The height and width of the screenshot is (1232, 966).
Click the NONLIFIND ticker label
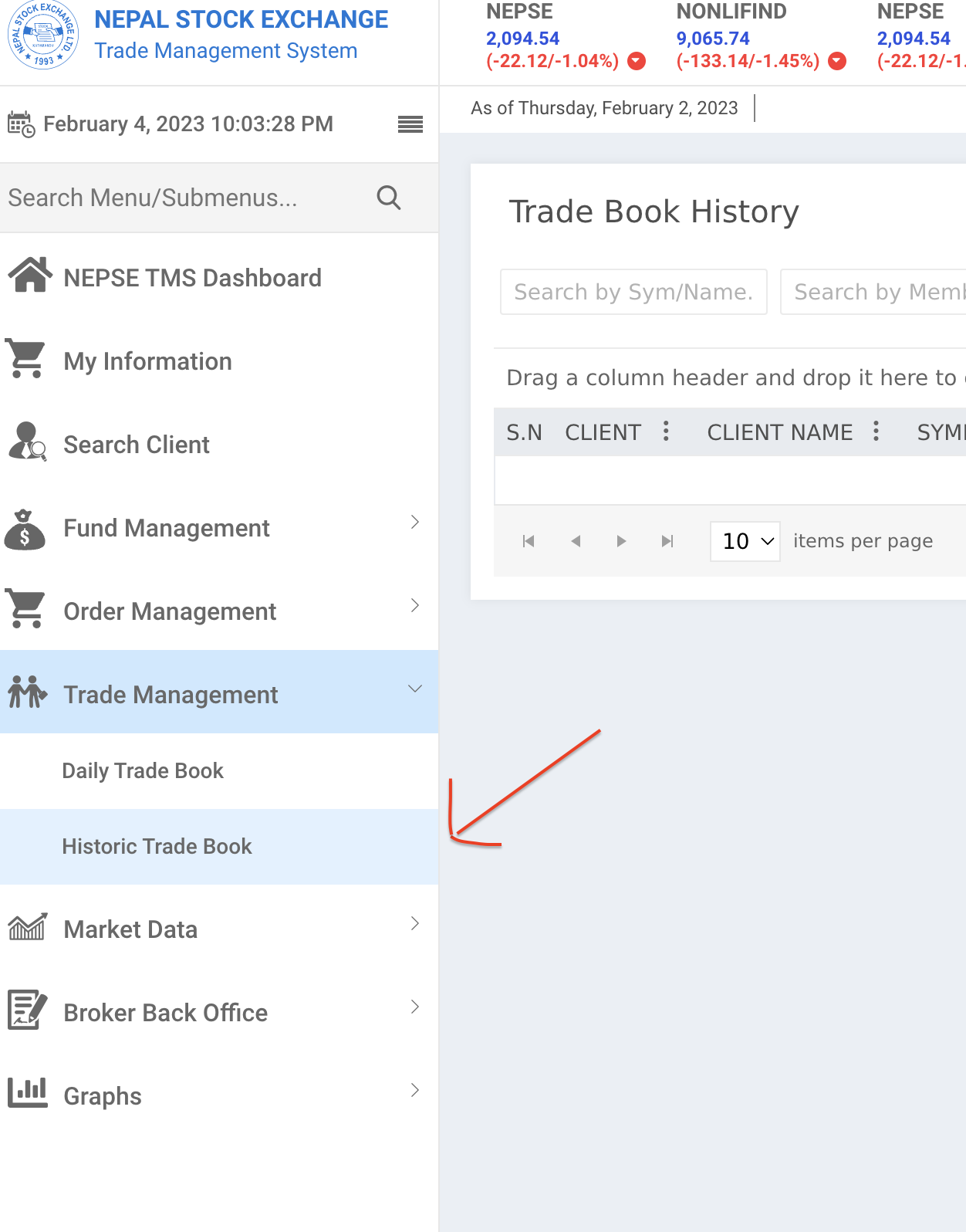tap(731, 12)
